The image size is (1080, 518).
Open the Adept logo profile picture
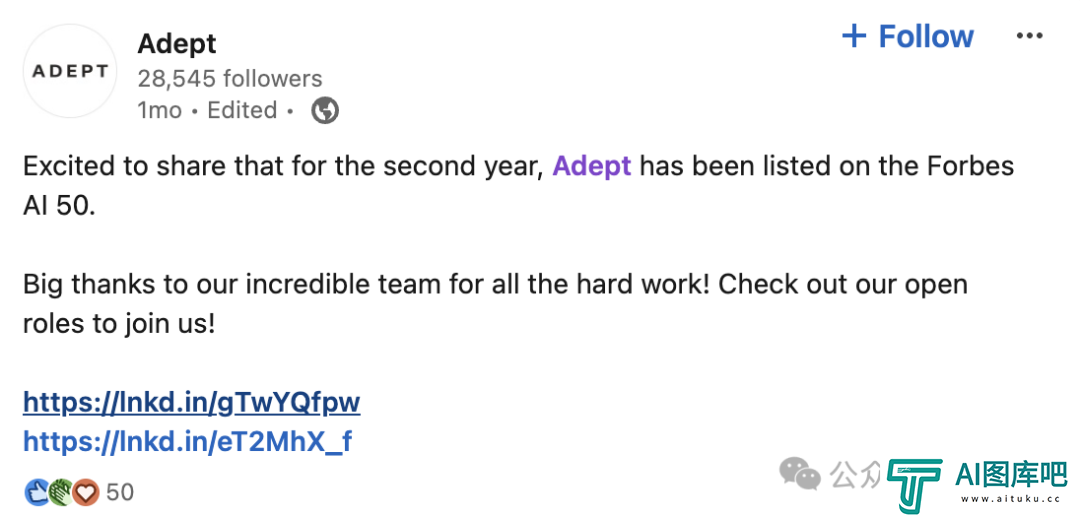coord(70,71)
